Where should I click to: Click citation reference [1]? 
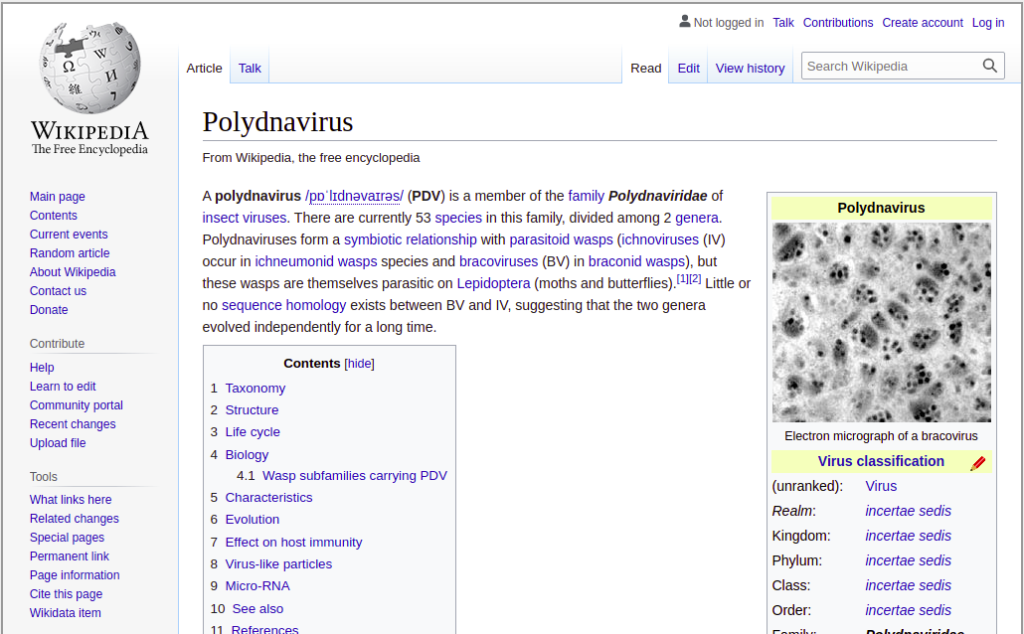pyautogui.click(x=682, y=279)
